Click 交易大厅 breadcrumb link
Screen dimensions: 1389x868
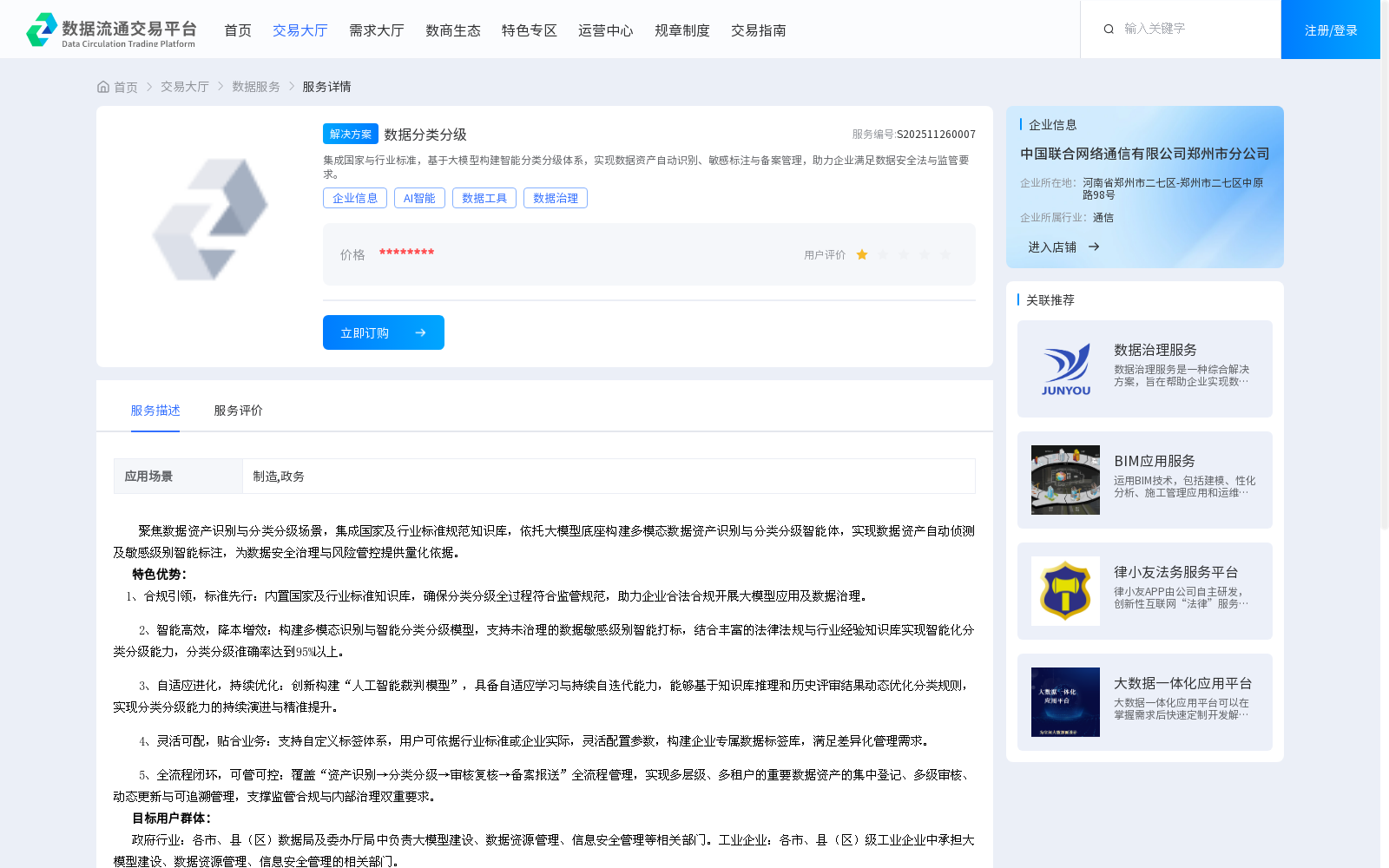click(185, 87)
